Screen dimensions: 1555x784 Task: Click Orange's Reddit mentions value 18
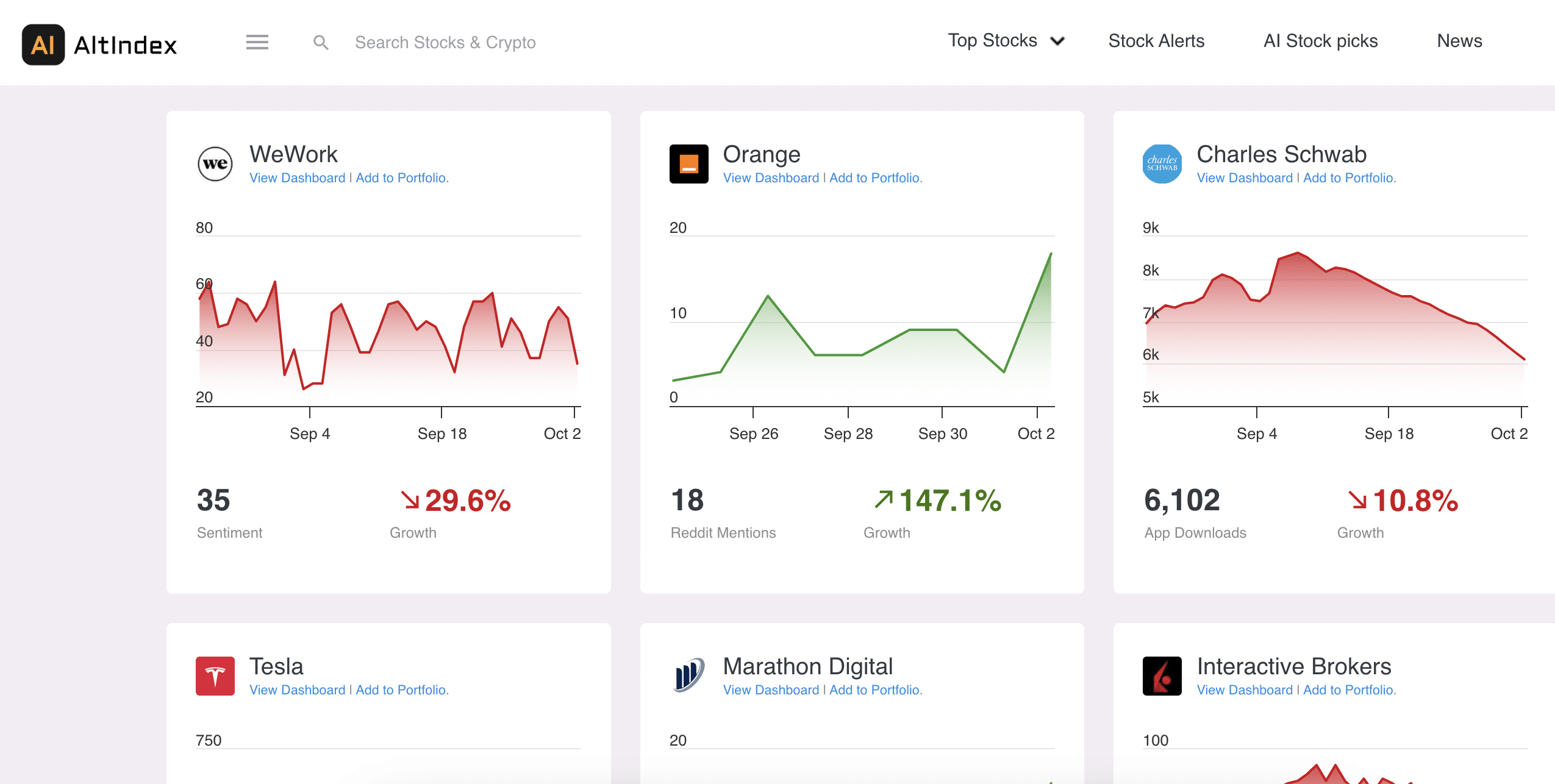(687, 501)
